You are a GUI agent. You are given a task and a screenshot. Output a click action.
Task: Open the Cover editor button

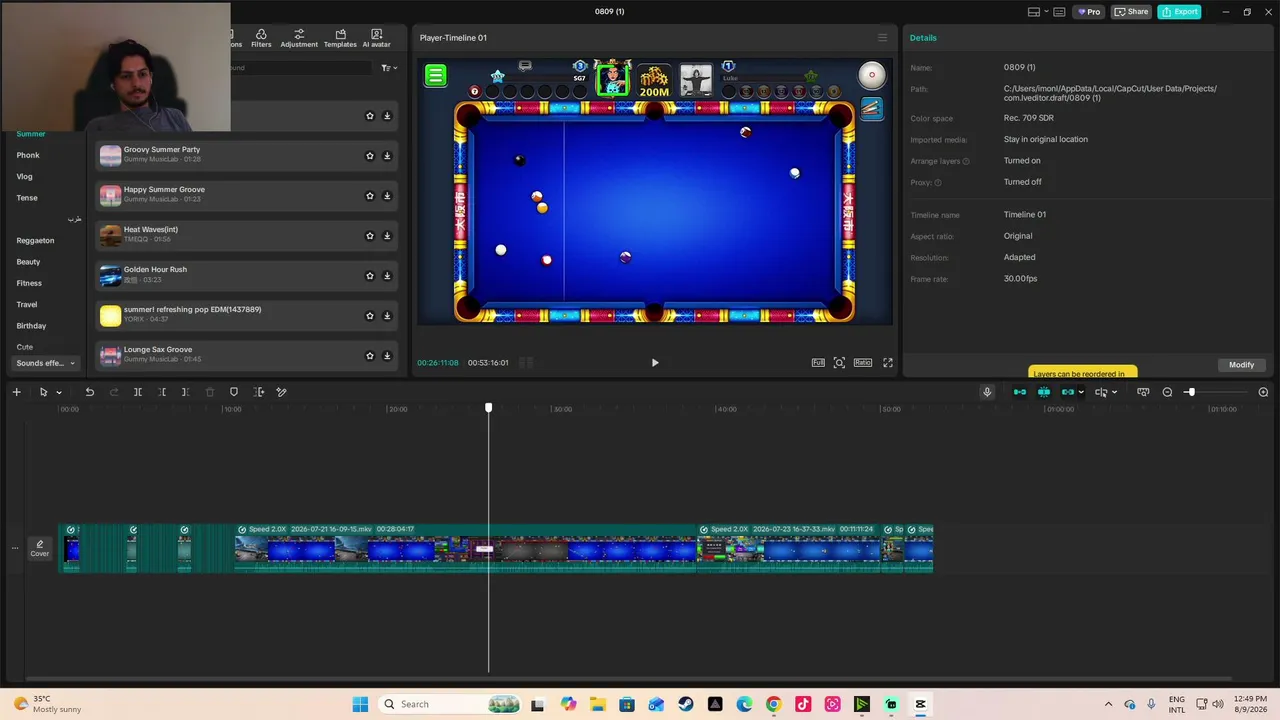[x=40, y=548]
